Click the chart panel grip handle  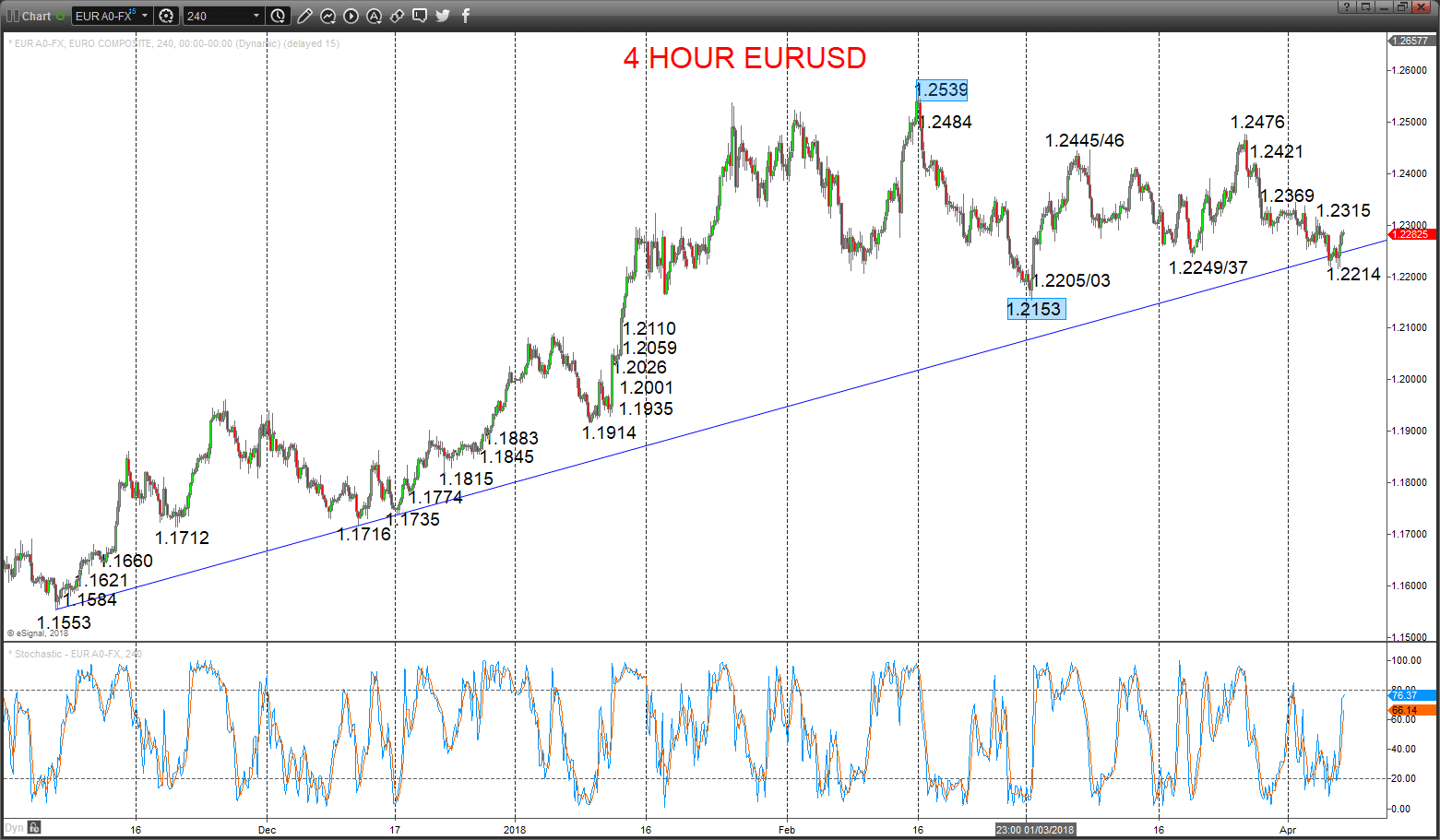[x=11, y=16]
